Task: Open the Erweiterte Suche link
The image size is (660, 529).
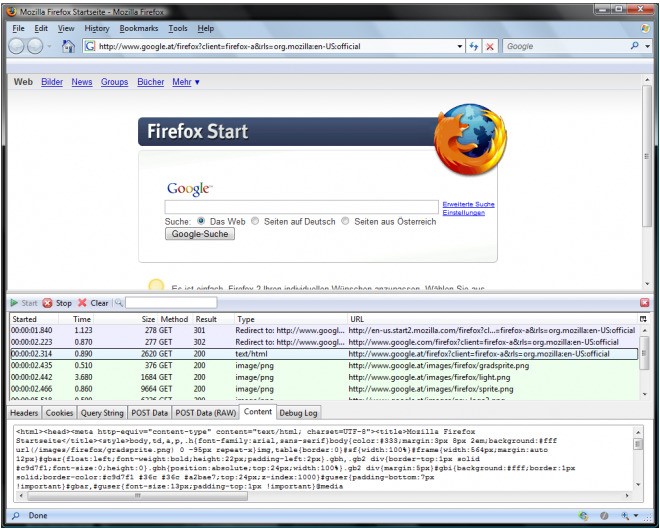Action: pos(468,204)
